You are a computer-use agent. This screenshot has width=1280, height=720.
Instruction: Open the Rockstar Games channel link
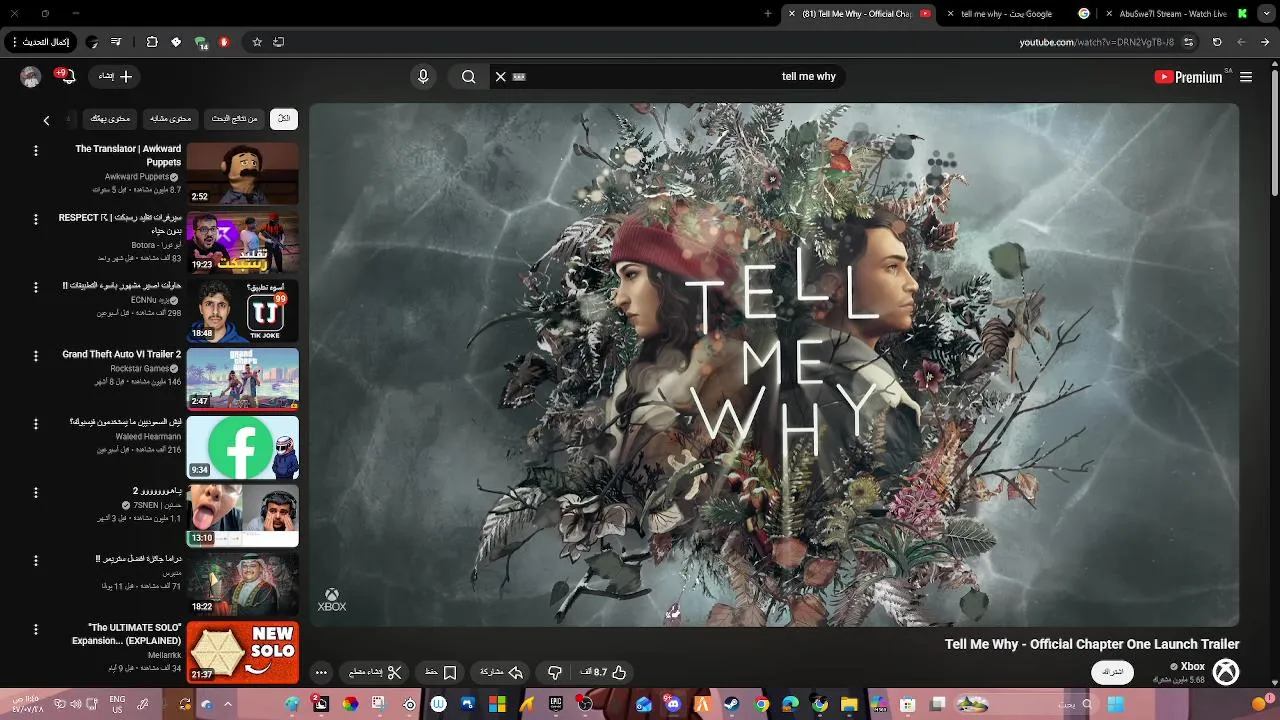point(139,369)
